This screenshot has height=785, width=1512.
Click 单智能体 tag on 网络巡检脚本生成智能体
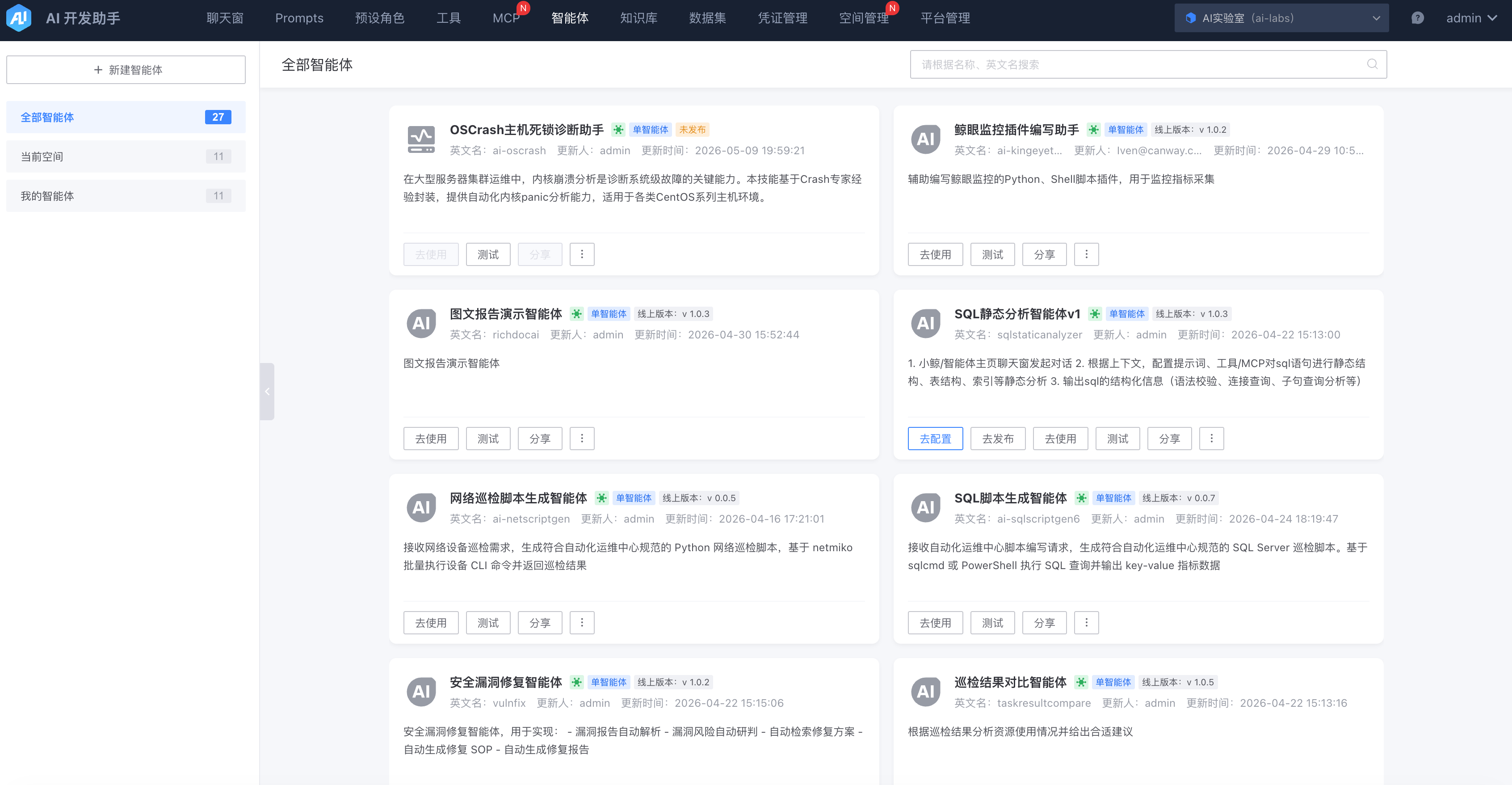click(633, 498)
